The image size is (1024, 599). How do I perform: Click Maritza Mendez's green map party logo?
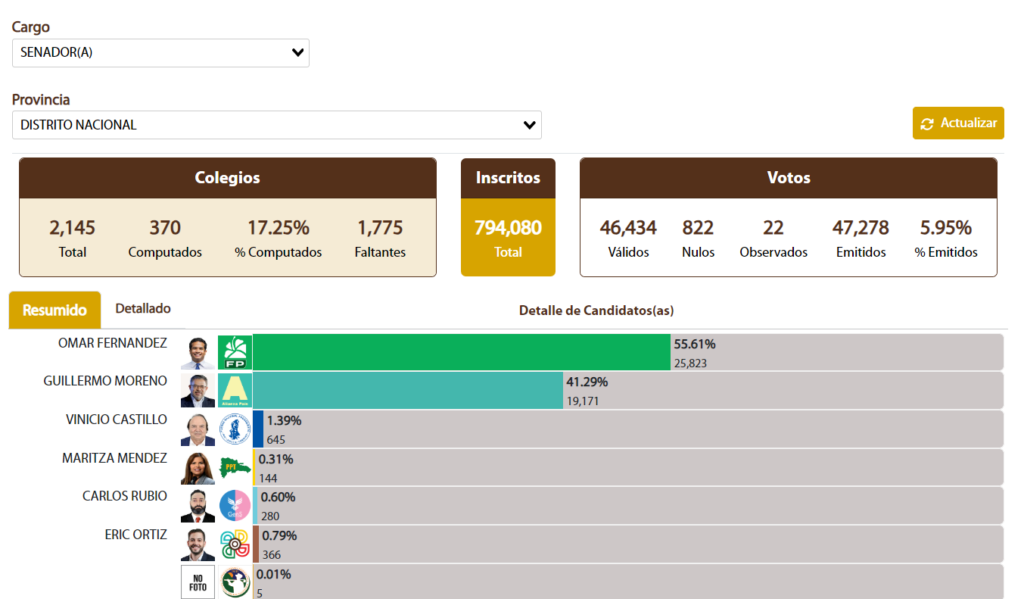[235, 467]
